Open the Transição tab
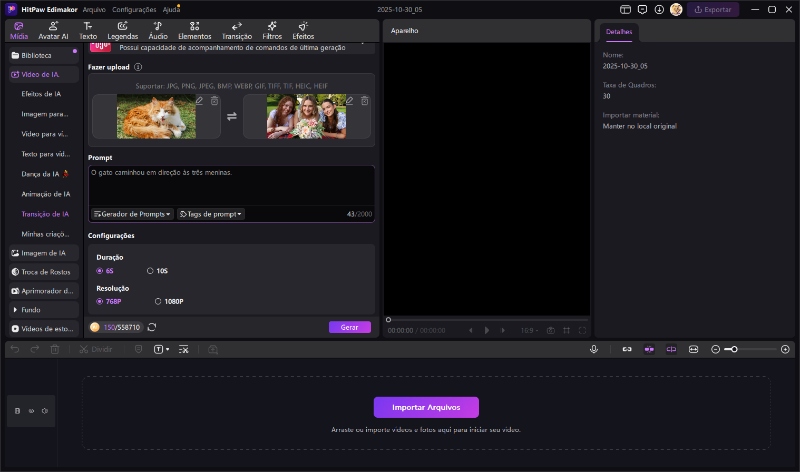 tap(237, 31)
